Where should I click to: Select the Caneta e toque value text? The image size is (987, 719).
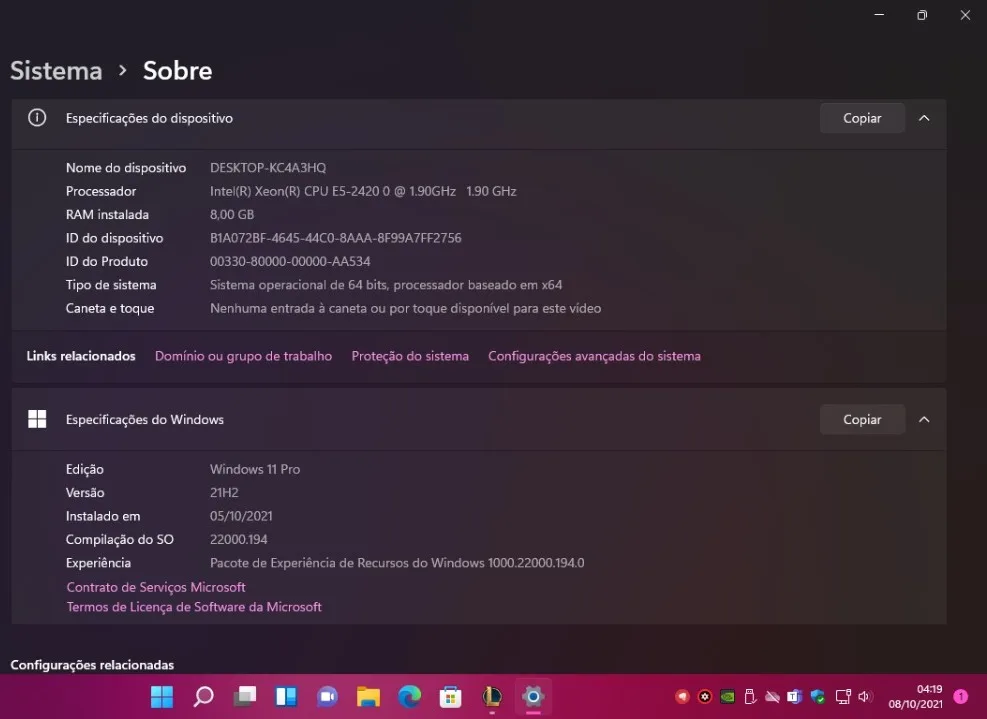pyautogui.click(x=405, y=309)
